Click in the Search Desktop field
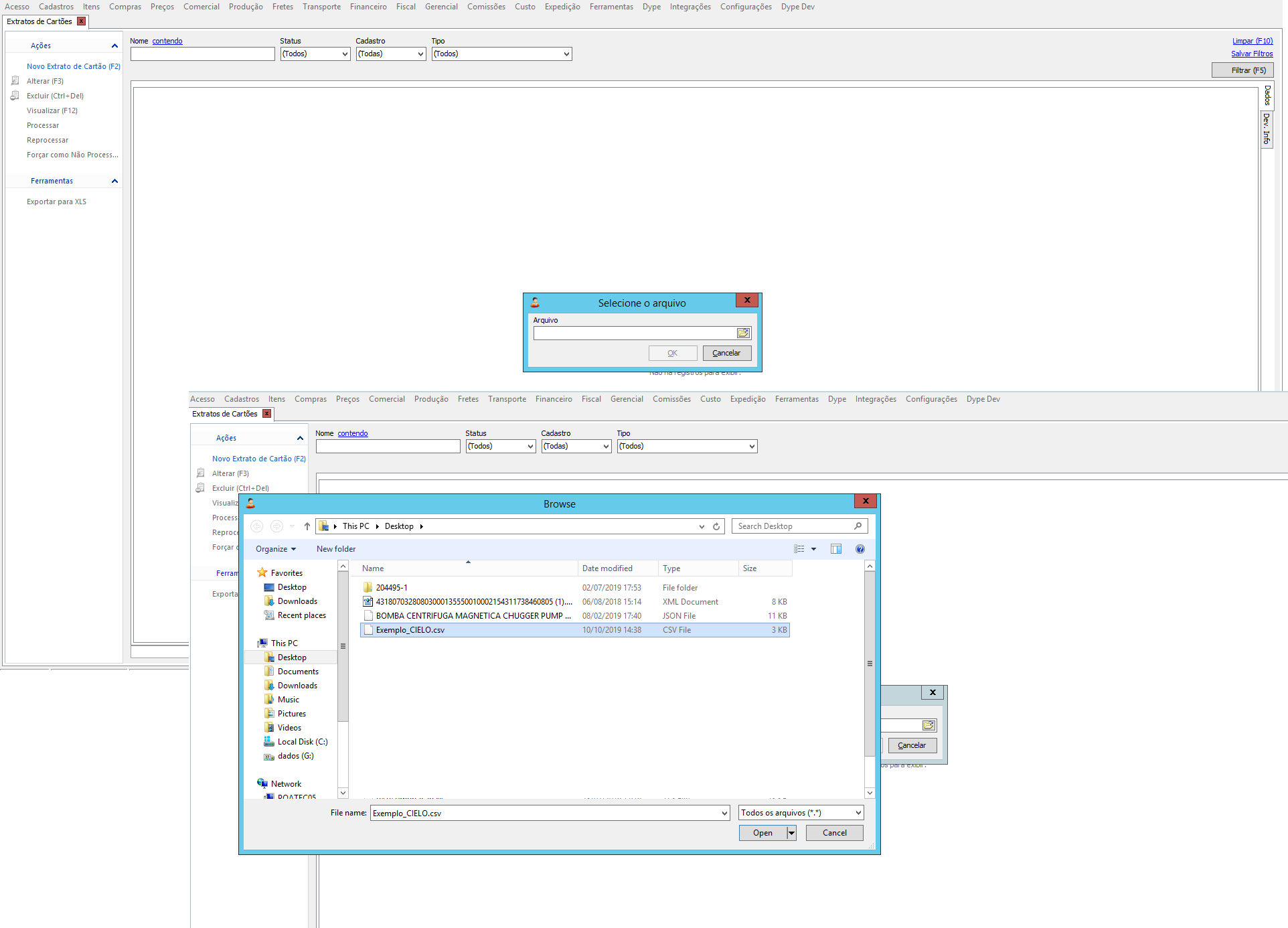The height and width of the screenshot is (928, 1288). click(x=793, y=526)
